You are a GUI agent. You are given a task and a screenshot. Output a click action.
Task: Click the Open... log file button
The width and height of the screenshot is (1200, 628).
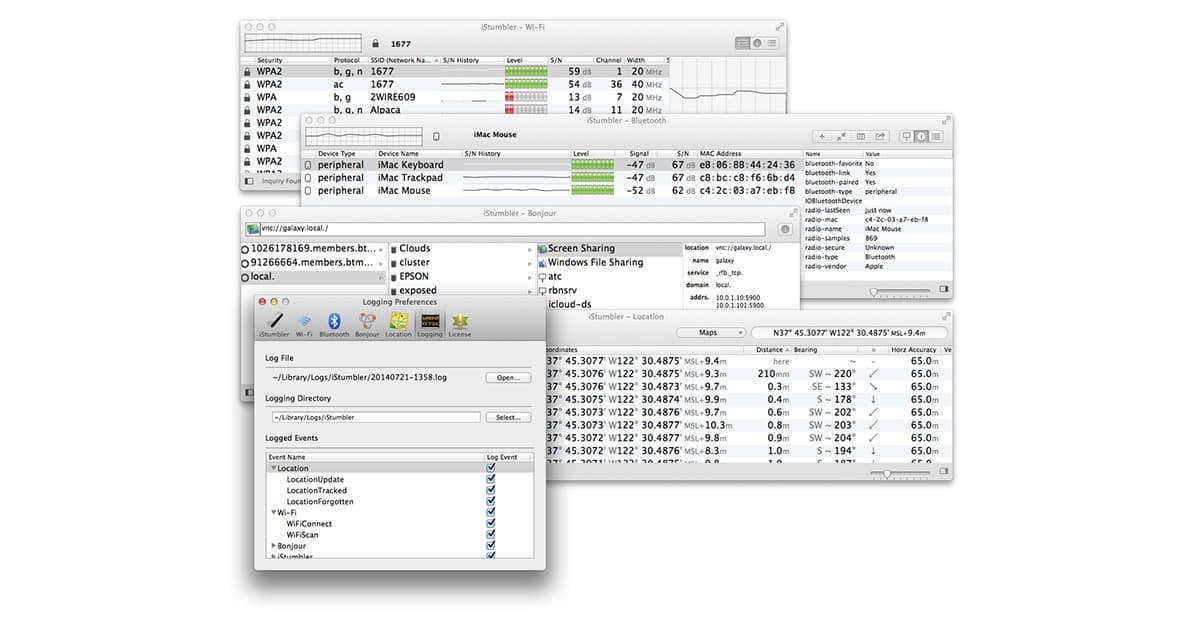click(x=508, y=378)
